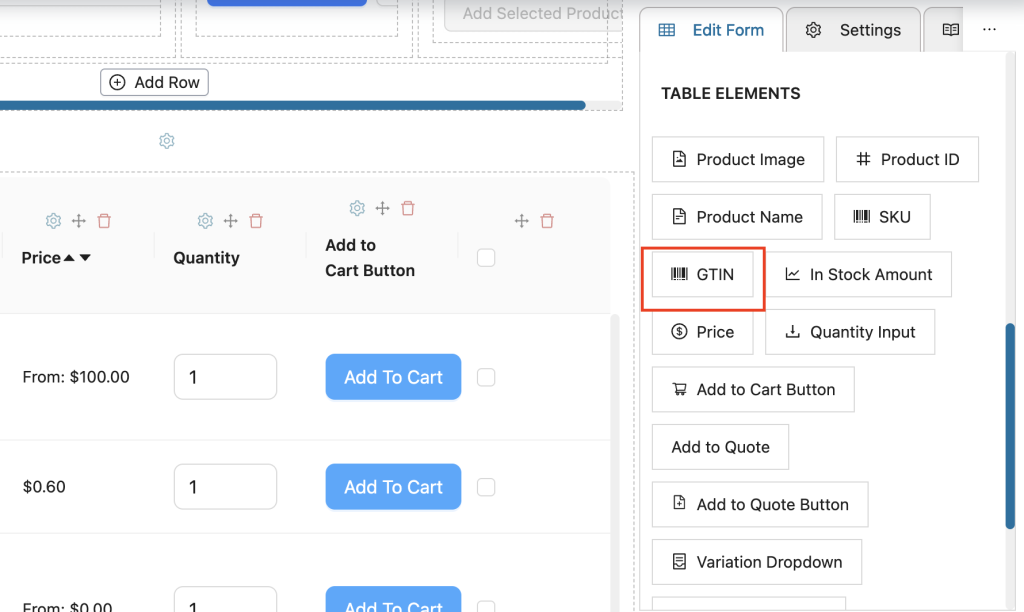Click quantity input in the $0.60 row
This screenshot has width=1024, height=612.
(x=225, y=487)
